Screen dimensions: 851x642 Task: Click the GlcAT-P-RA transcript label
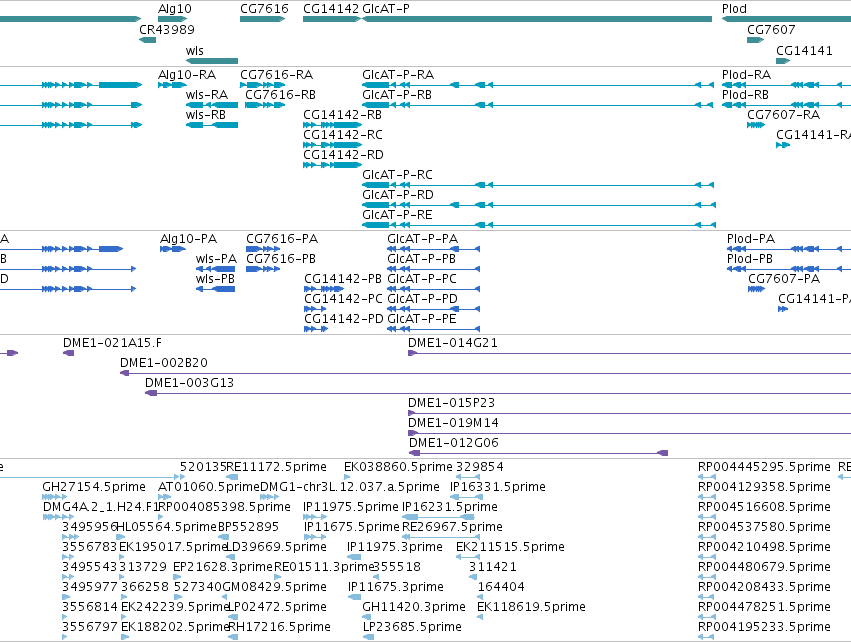click(398, 74)
